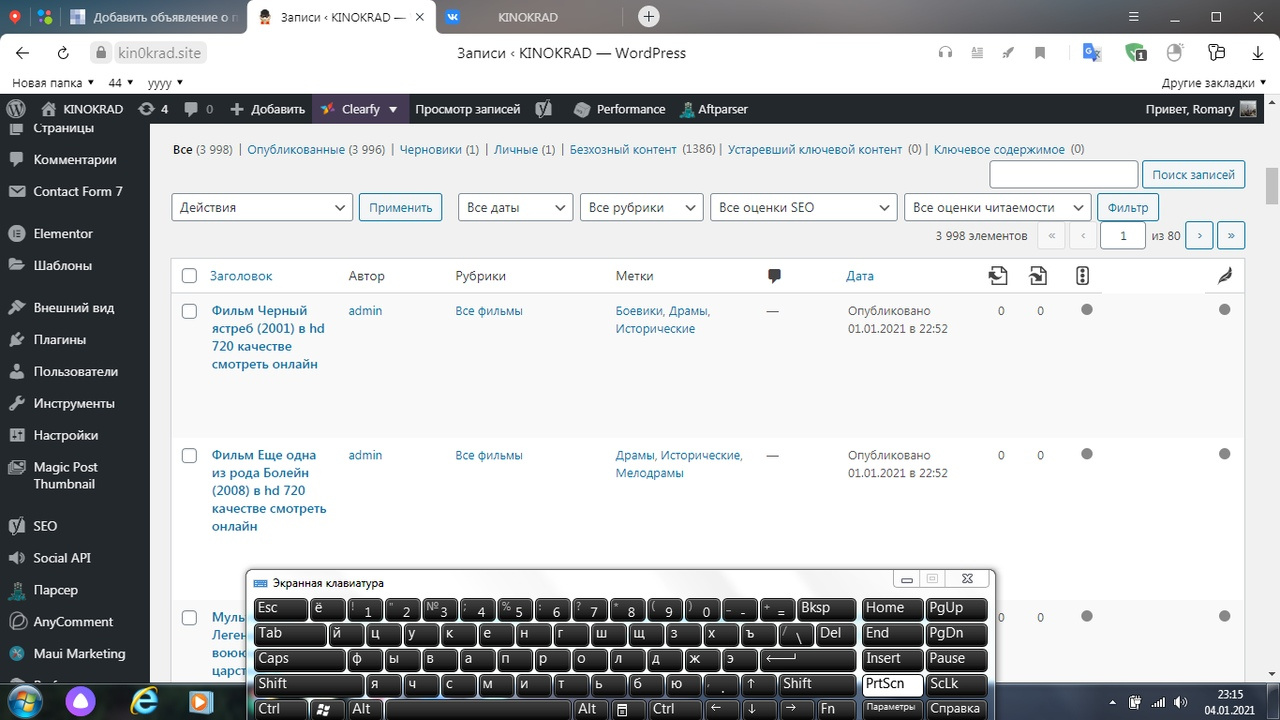Click the current page number field
This screenshot has width=1280, height=720.
click(1123, 235)
